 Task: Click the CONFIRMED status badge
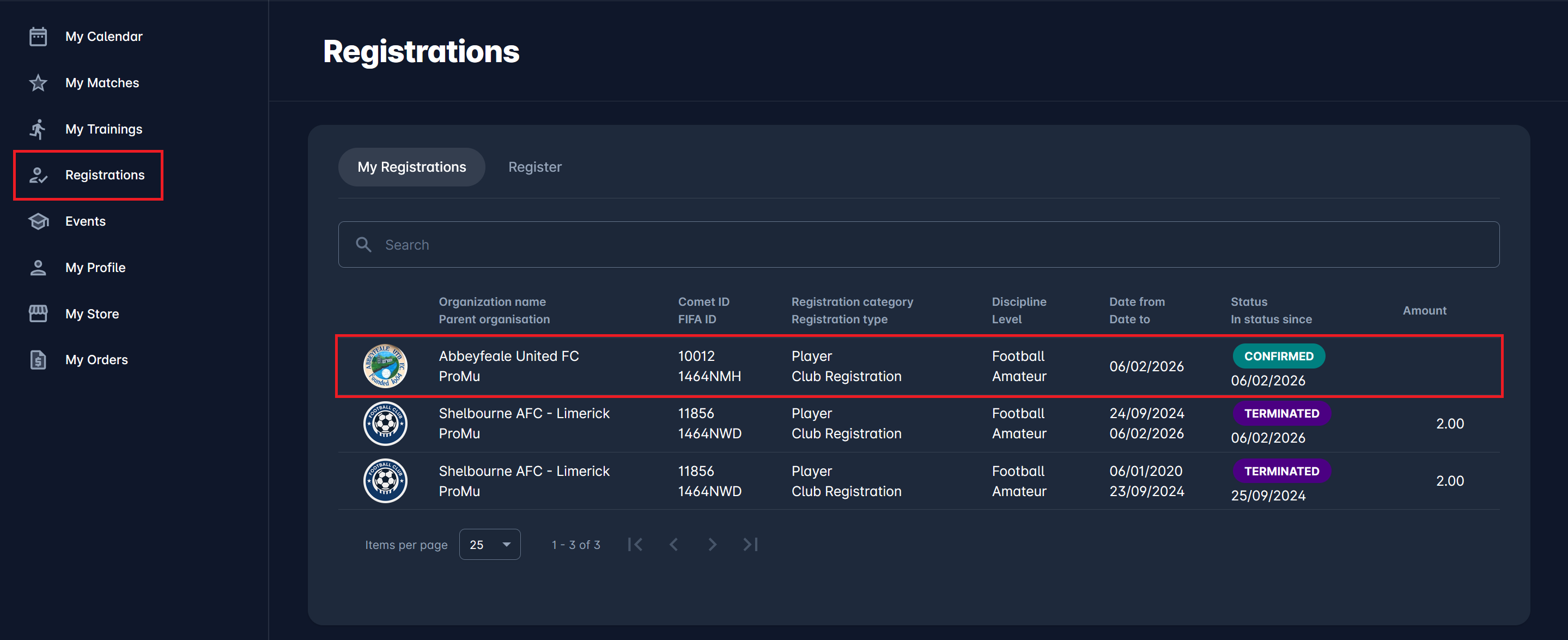pyautogui.click(x=1278, y=356)
